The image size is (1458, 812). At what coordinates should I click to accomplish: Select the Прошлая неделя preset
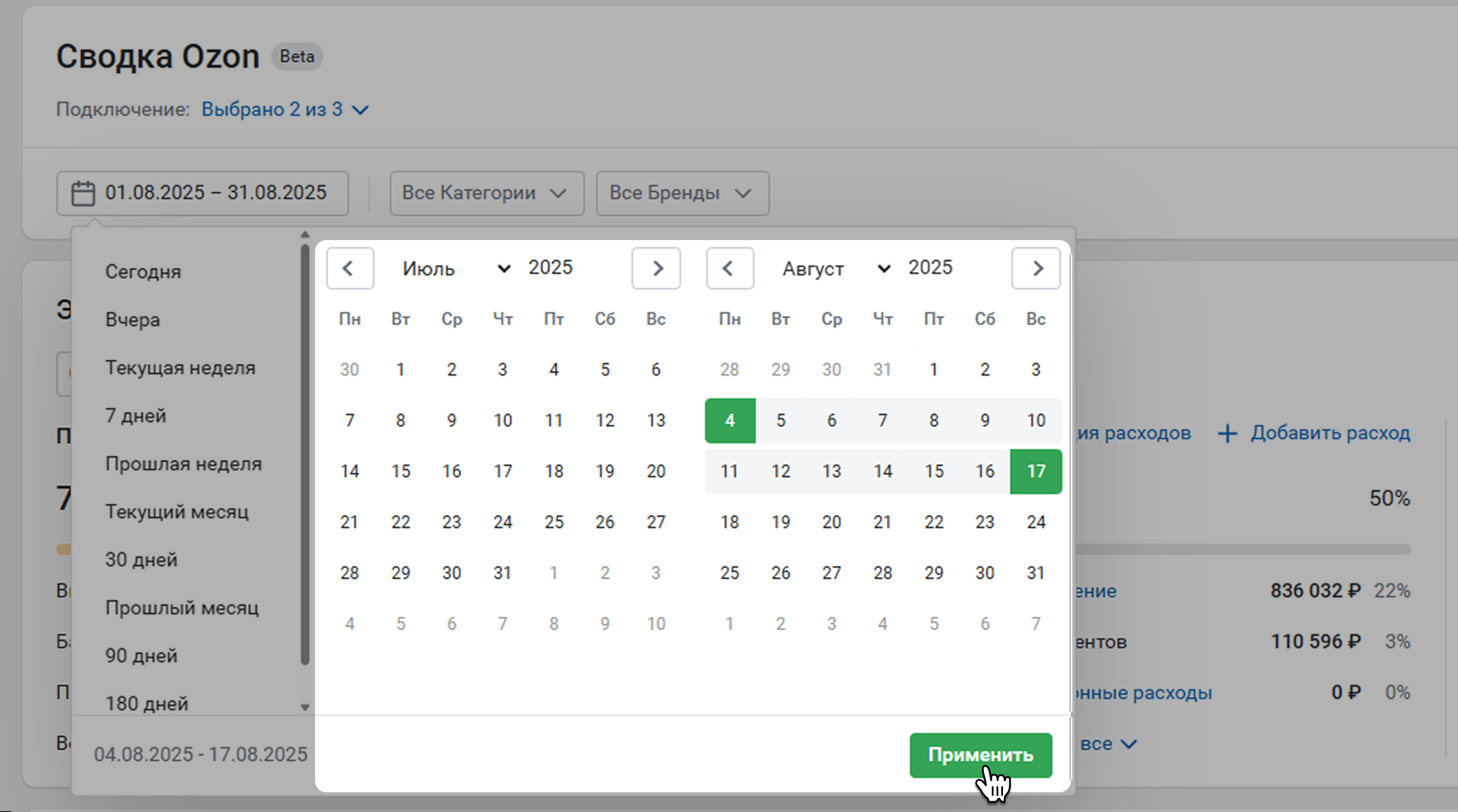click(x=184, y=464)
